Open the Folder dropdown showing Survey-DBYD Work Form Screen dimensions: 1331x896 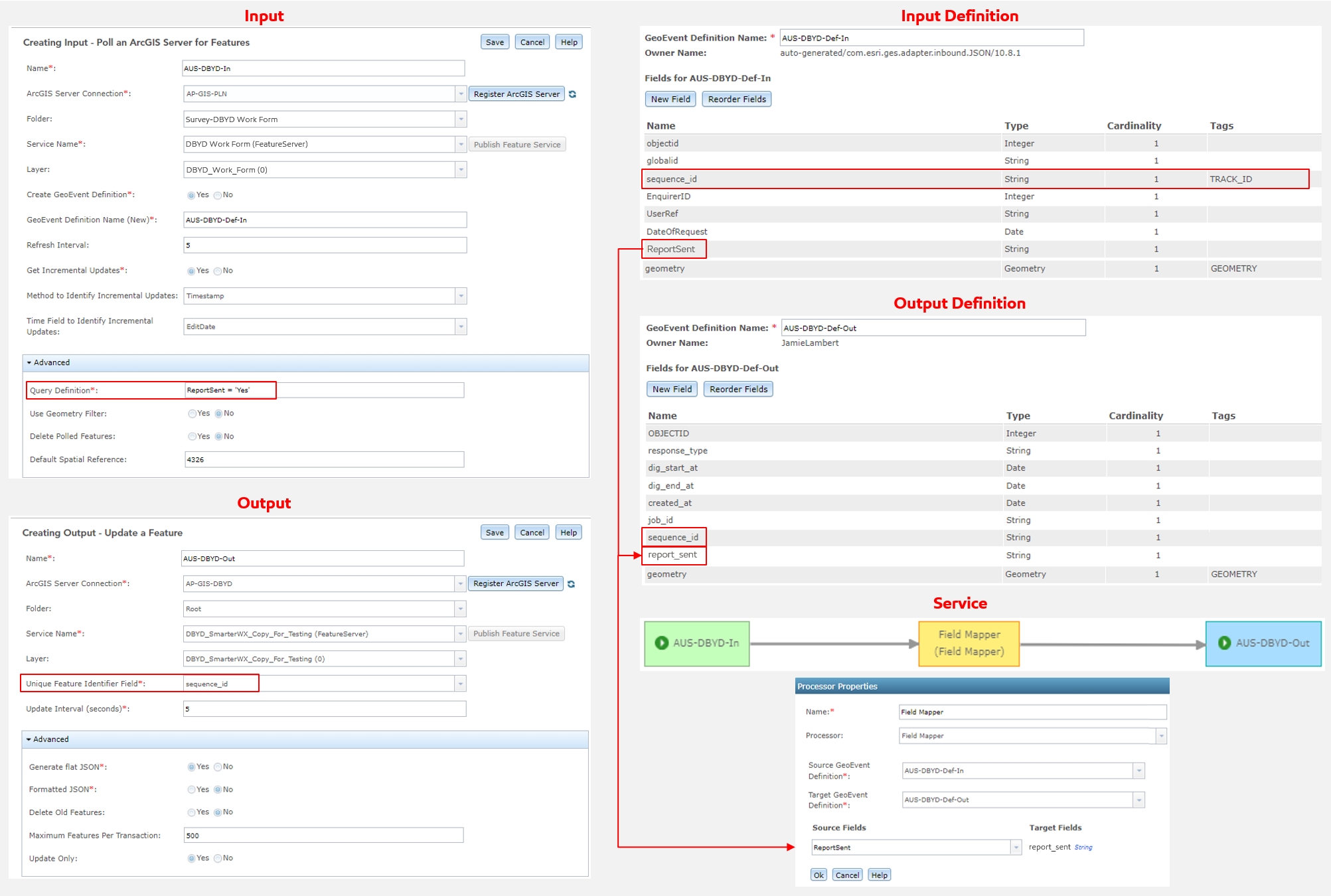click(x=461, y=119)
